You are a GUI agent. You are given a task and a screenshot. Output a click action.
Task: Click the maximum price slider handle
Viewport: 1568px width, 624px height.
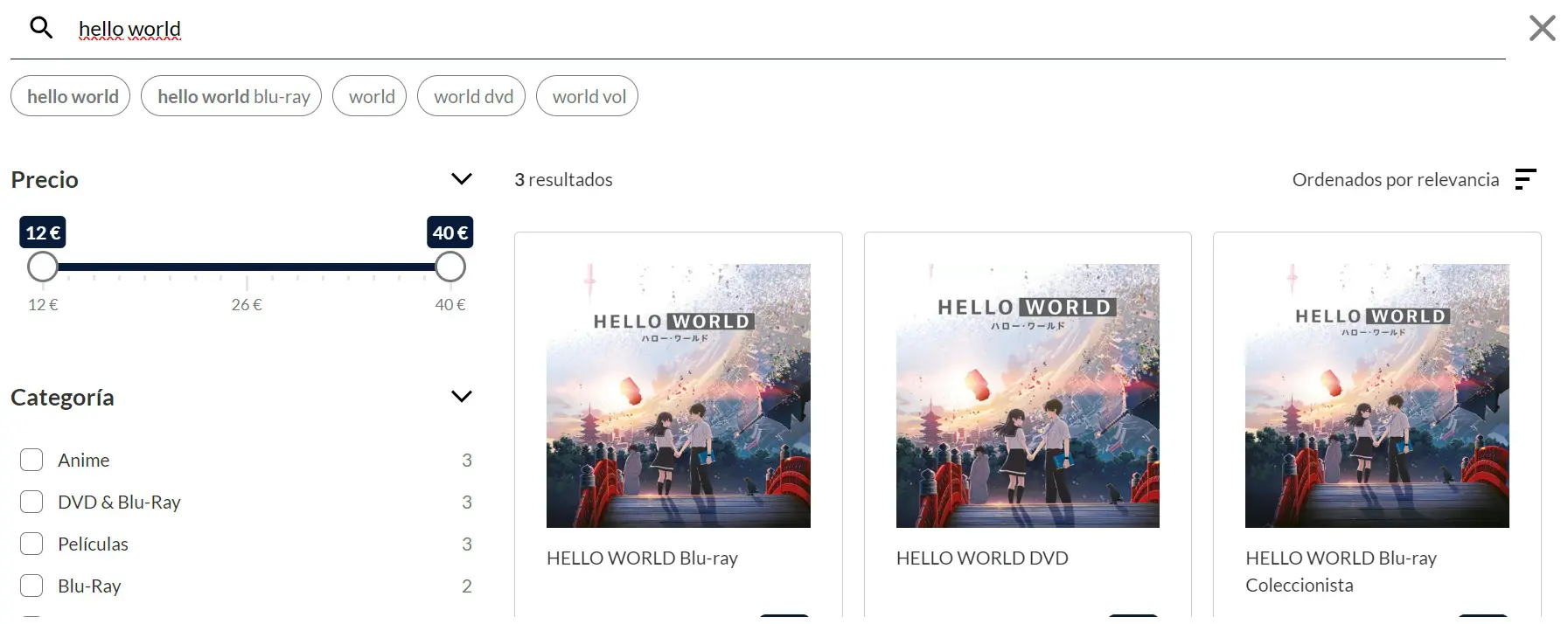450,267
